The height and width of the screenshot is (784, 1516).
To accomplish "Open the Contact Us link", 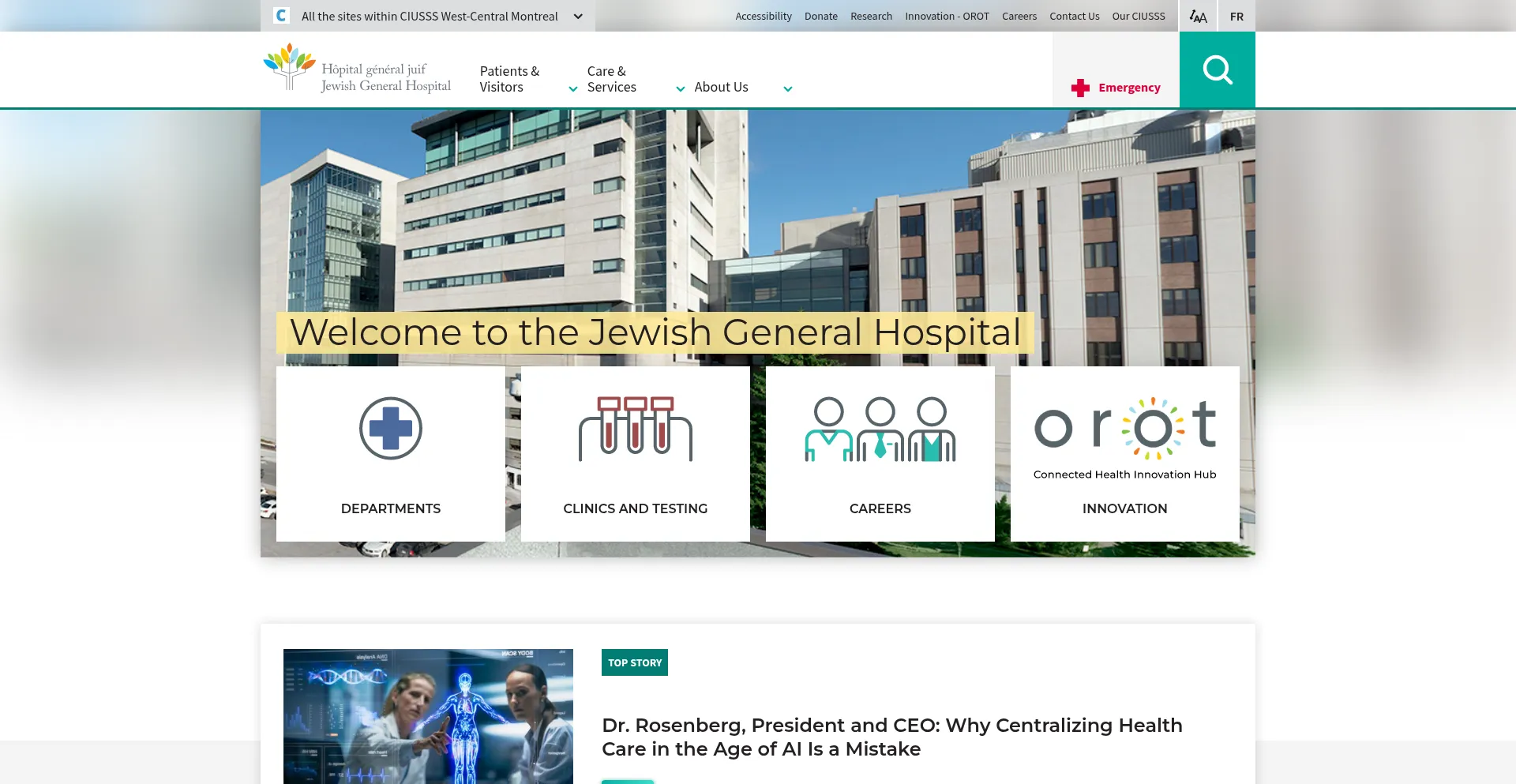I will [1074, 17].
